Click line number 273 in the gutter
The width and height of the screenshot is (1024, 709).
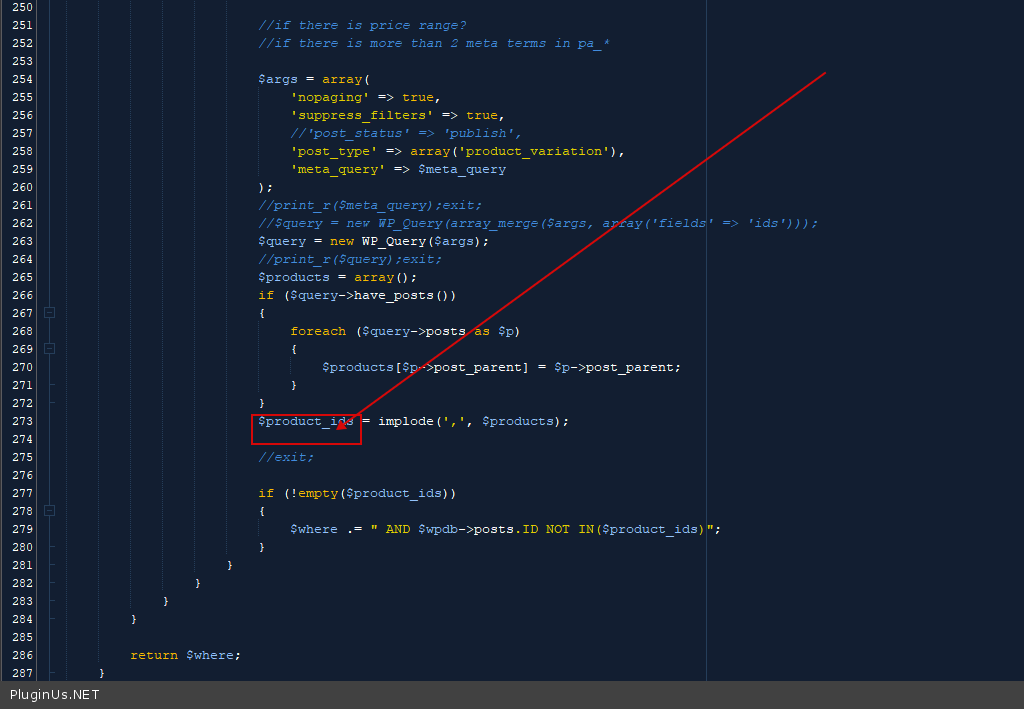(x=21, y=421)
